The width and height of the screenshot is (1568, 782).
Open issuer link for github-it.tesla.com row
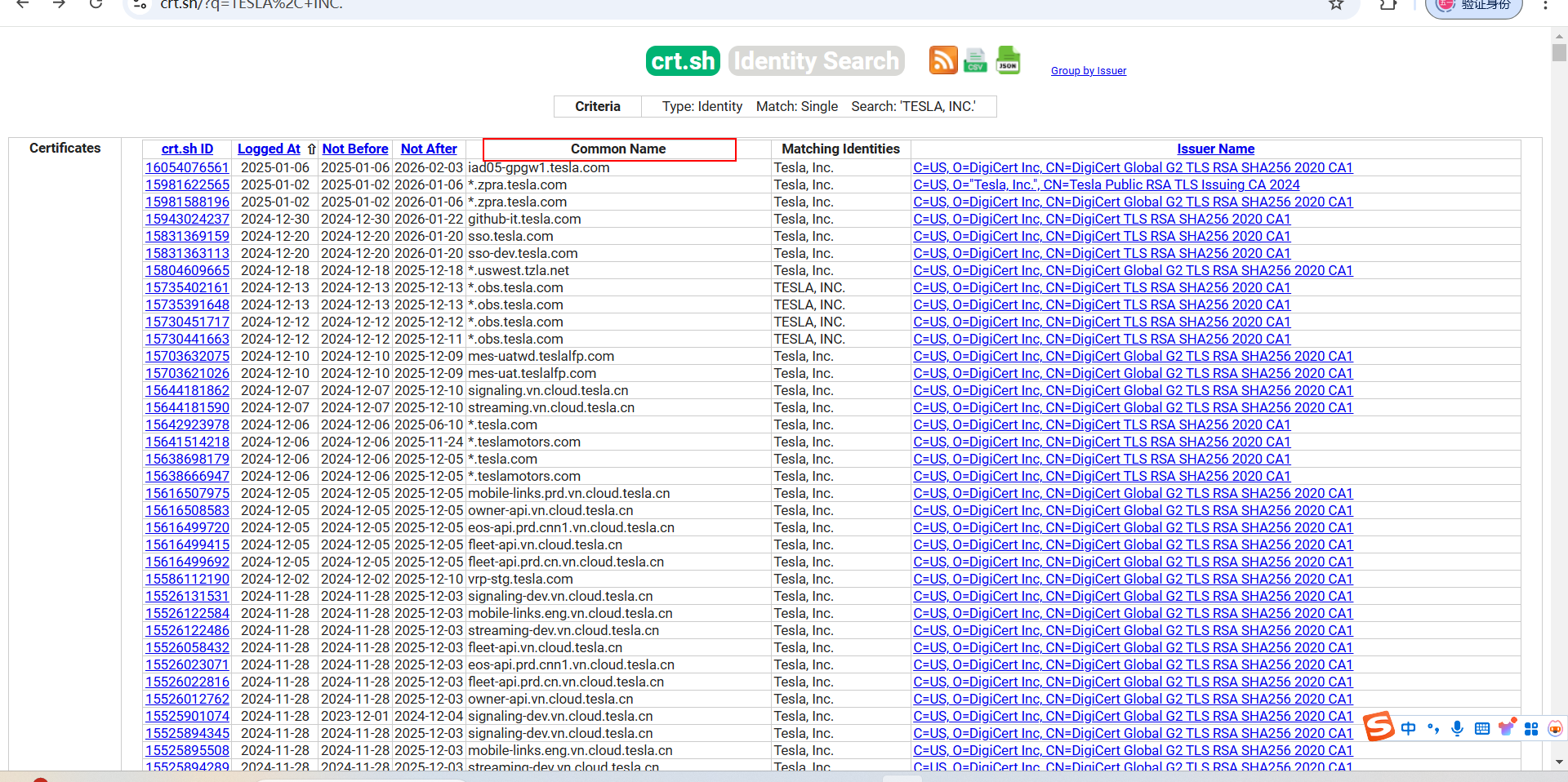[x=1102, y=219]
